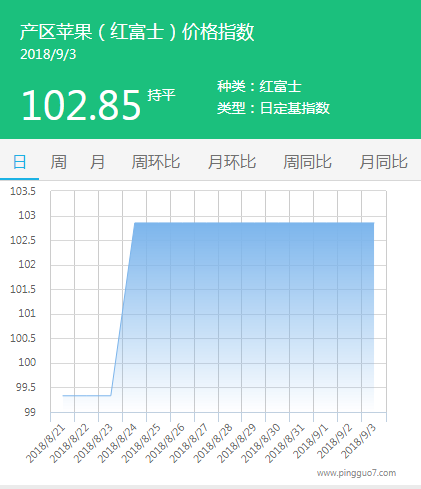Click the 2018/8/28 x-axis date label

tap(214, 443)
